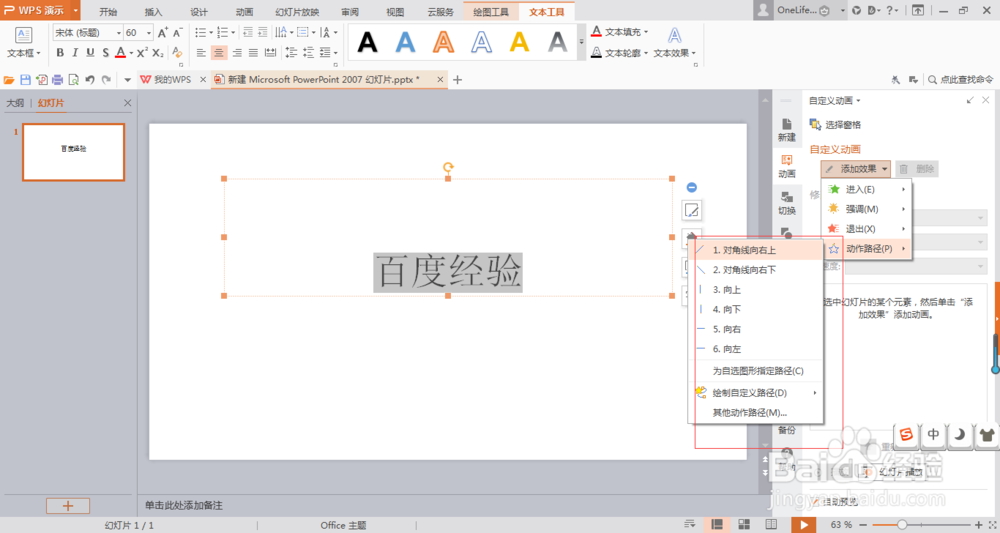Toggle moon icon on Sogou bar
Viewport: 1000px width, 533px height.
tap(960, 434)
